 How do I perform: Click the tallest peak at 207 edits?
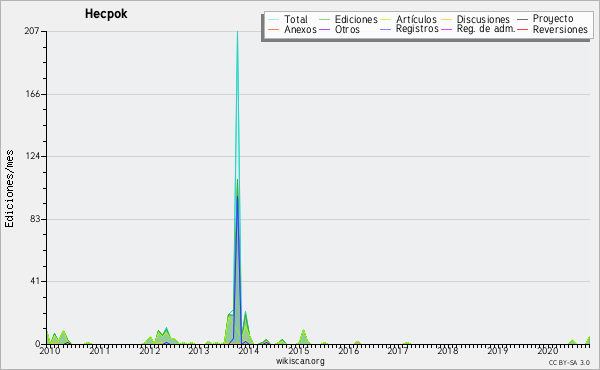[x=237, y=32]
